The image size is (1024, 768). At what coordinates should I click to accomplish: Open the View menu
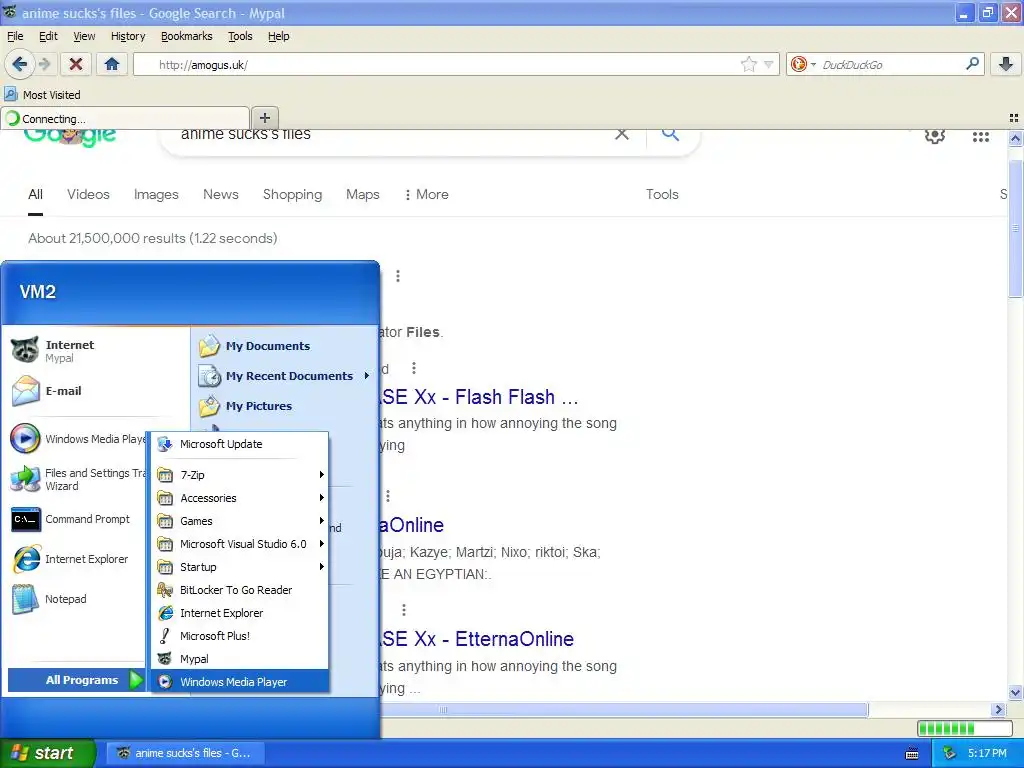pyautogui.click(x=84, y=36)
